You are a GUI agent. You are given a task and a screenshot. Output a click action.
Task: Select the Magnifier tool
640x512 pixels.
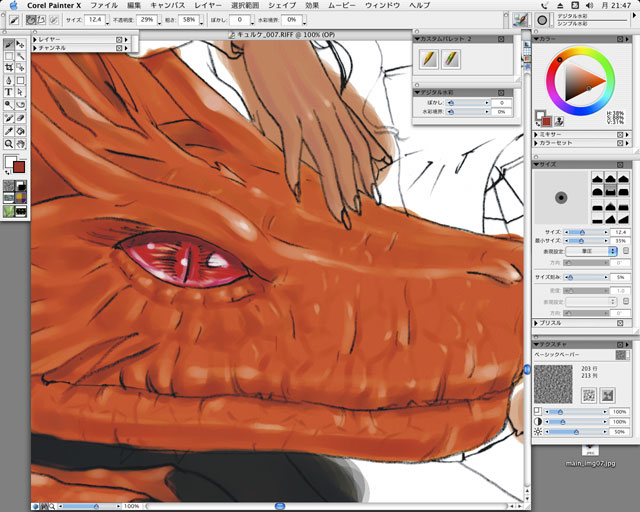(x=9, y=144)
